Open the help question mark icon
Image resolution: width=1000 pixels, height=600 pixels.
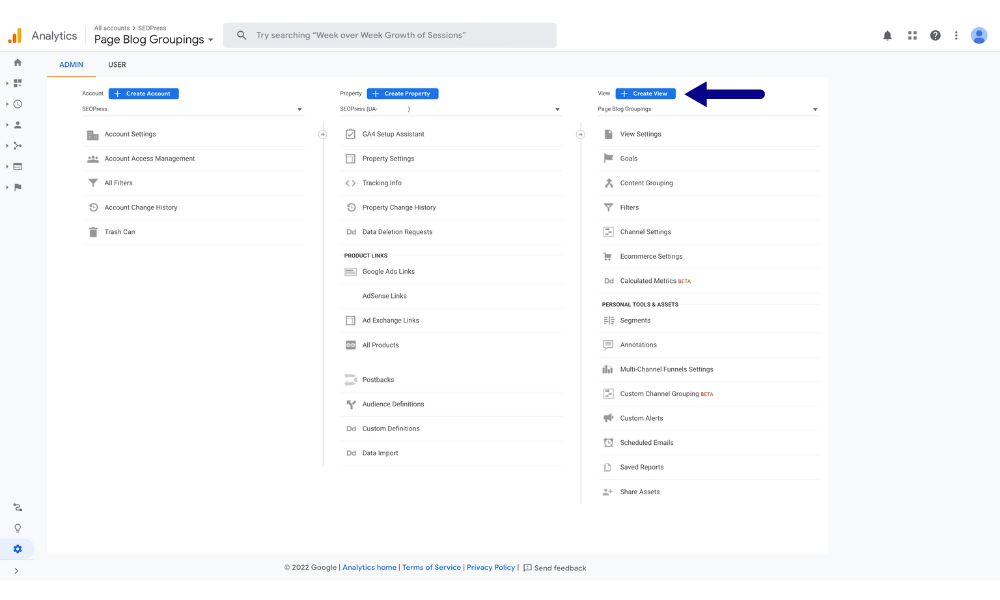click(x=935, y=36)
